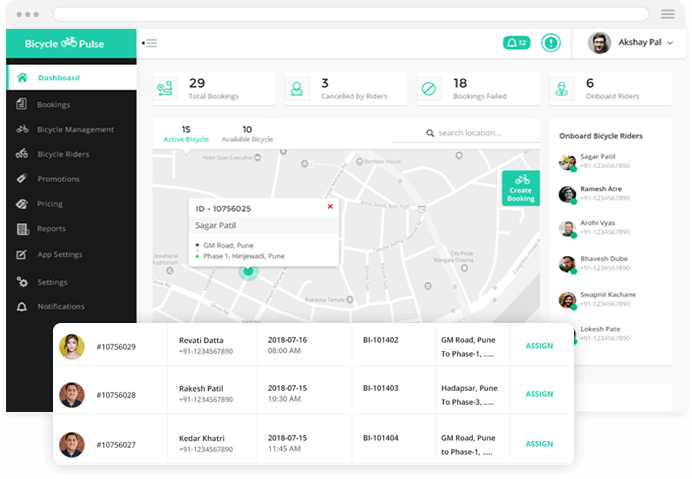692x479 pixels.
Task: Switch to the Active Bicycle tab
Action: (186, 134)
